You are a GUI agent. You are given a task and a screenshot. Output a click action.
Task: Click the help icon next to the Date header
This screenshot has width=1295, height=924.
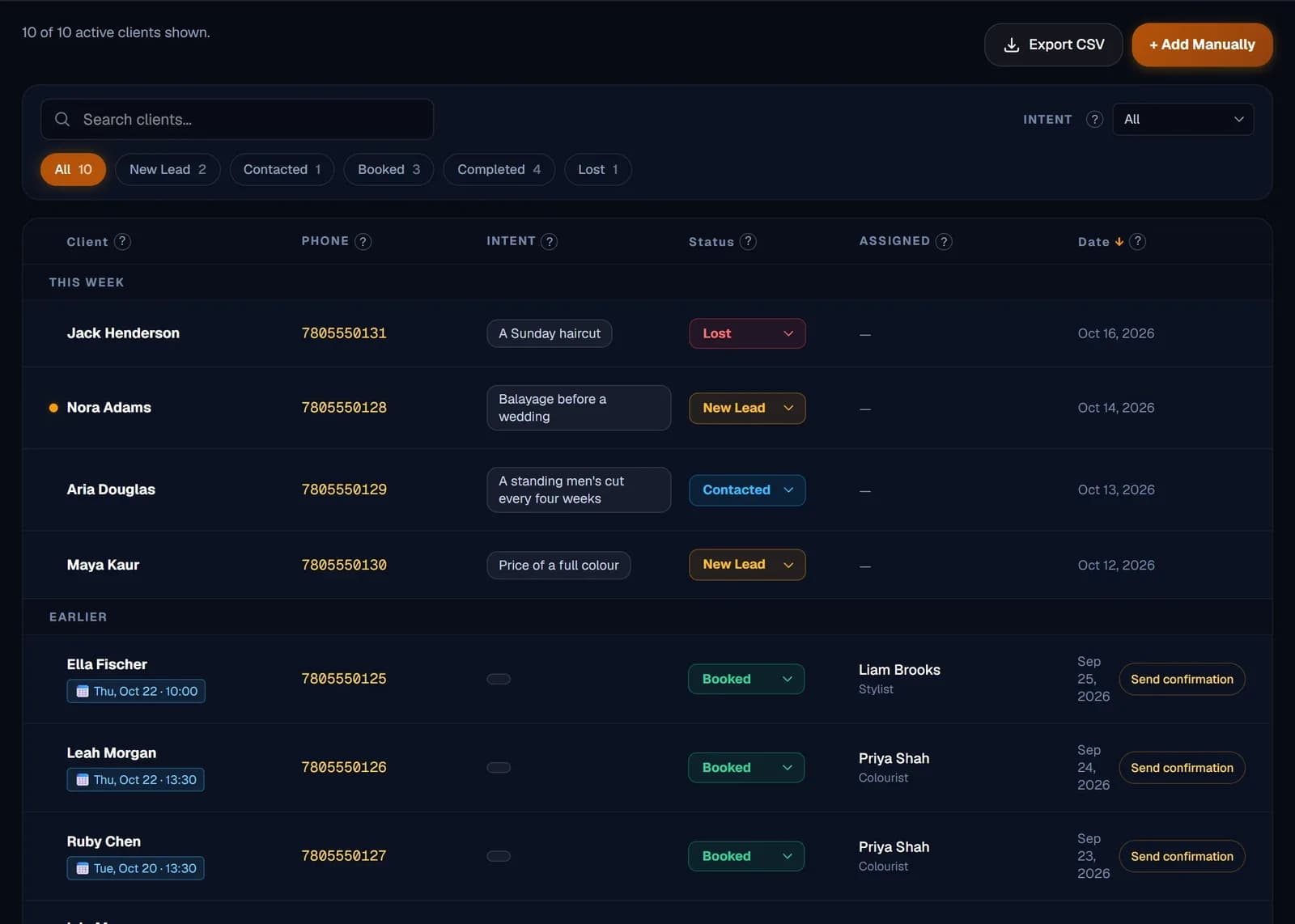(1137, 241)
